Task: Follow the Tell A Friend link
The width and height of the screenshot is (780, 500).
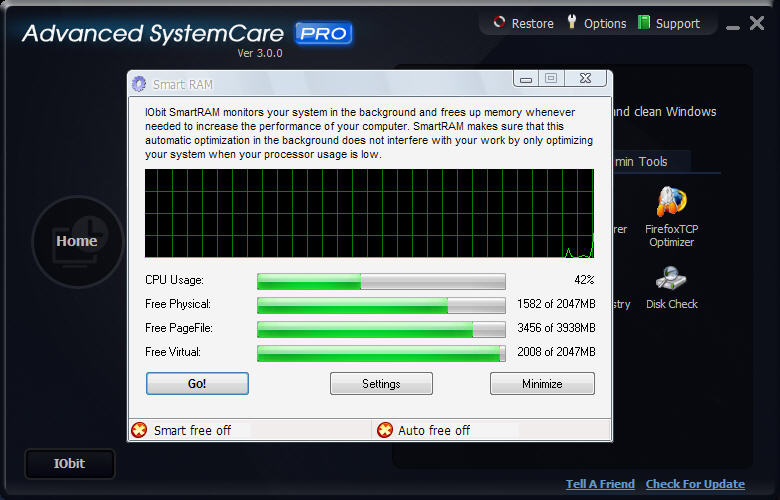Action: pos(600,484)
